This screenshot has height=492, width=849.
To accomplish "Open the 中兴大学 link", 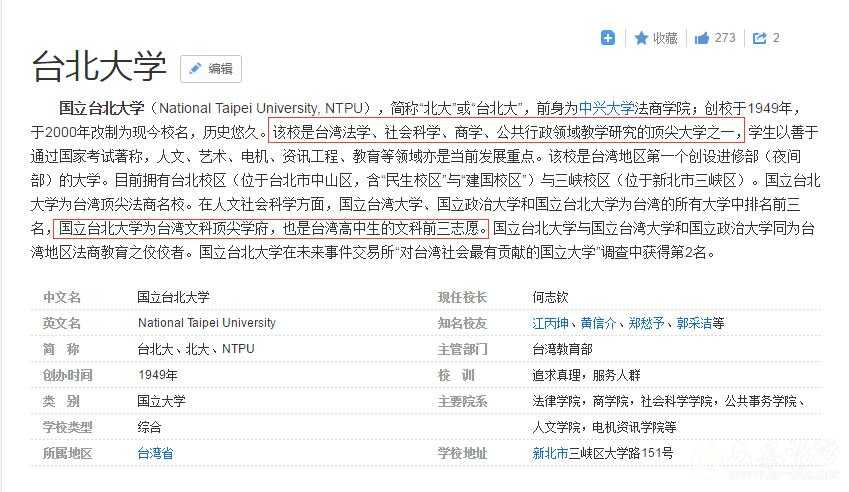I will 607,108.
